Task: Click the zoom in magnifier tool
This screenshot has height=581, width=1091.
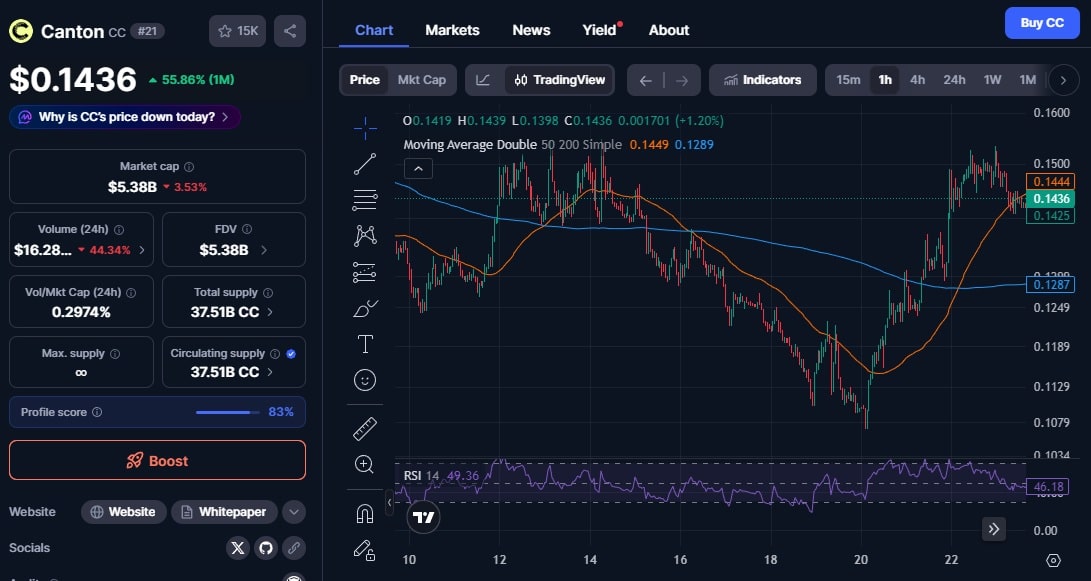Action: pyautogui.click(x=365, y=464)
